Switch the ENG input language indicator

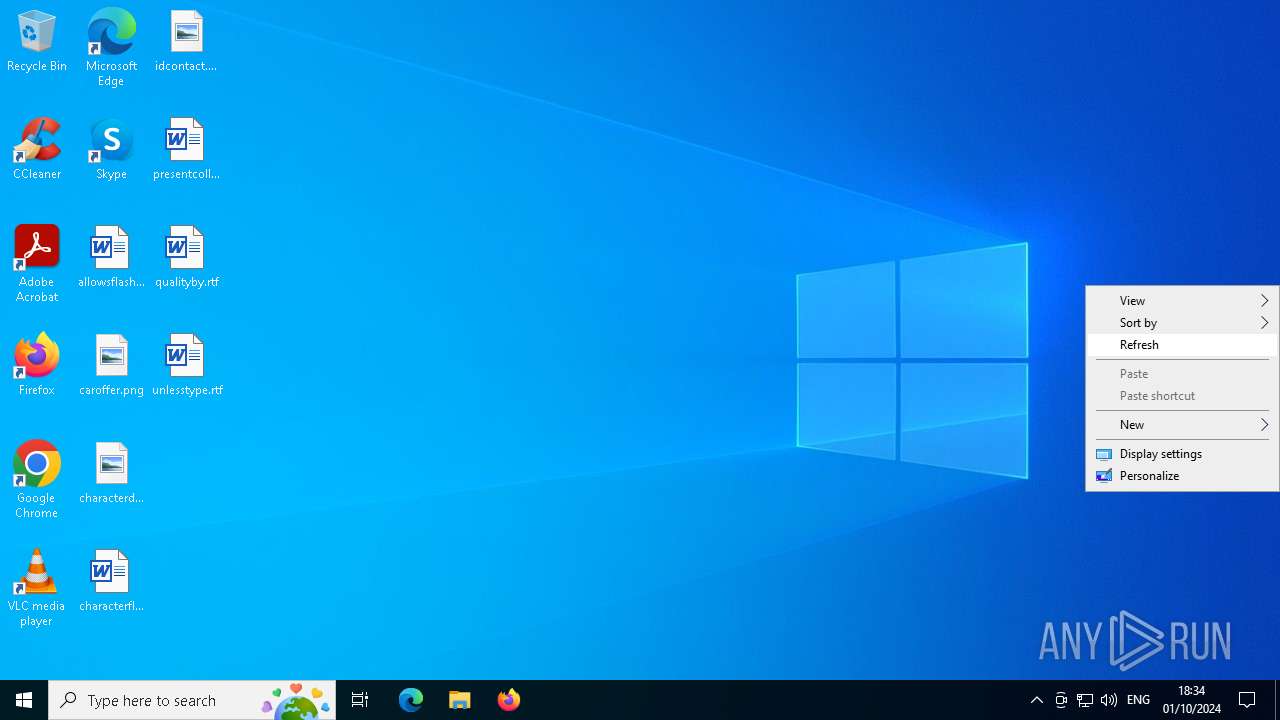pyautogui.click(x=1138, y=700)
